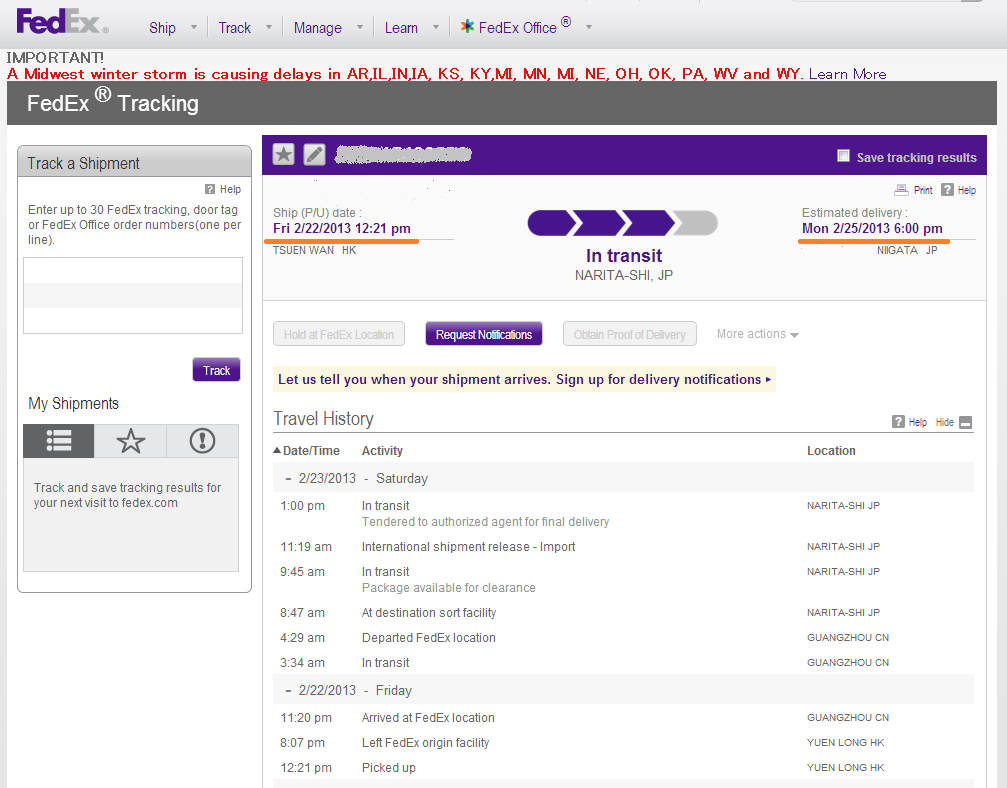Click the FedEx Office star icon
1007x788 pixels.
468,26
